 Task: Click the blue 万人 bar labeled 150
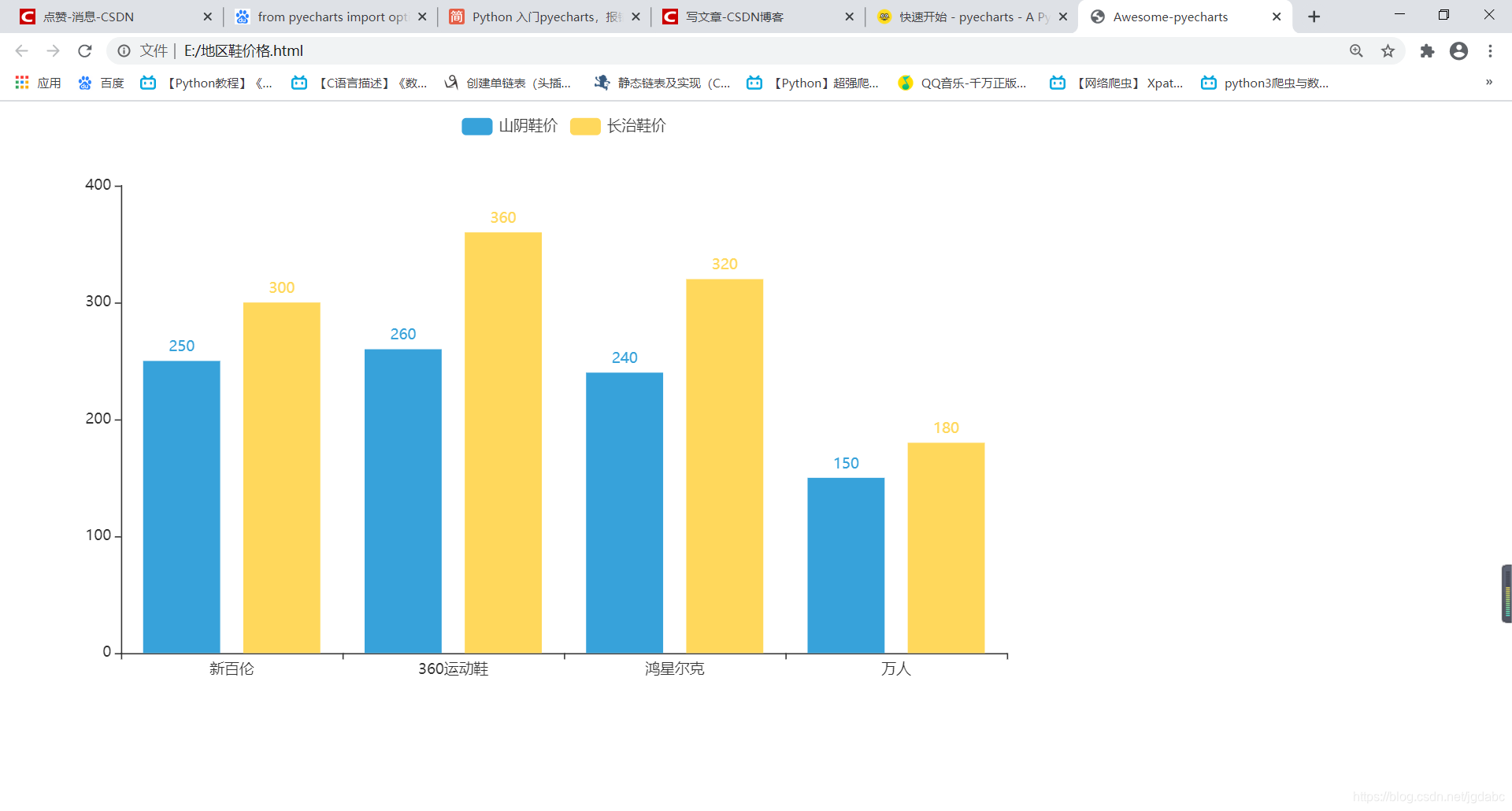point(846,565)
